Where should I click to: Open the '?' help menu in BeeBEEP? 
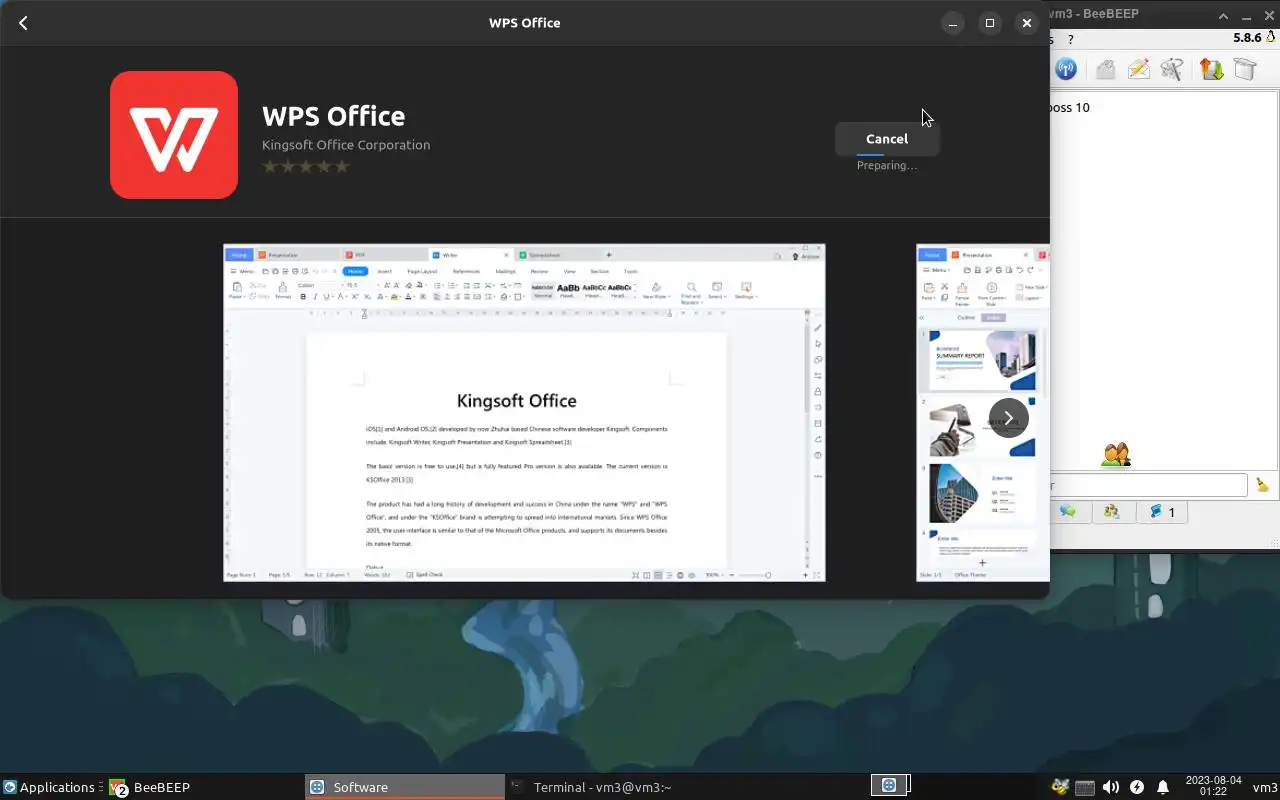click(1070, 39)
